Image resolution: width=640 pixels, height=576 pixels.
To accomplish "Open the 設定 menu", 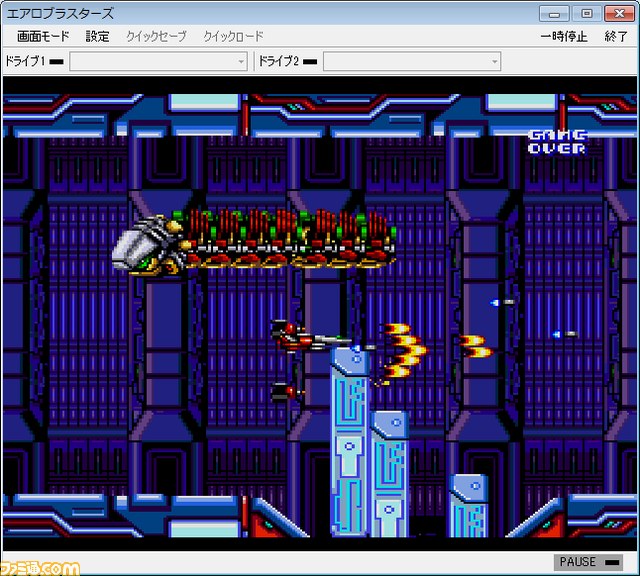I will tap(98, 37).
